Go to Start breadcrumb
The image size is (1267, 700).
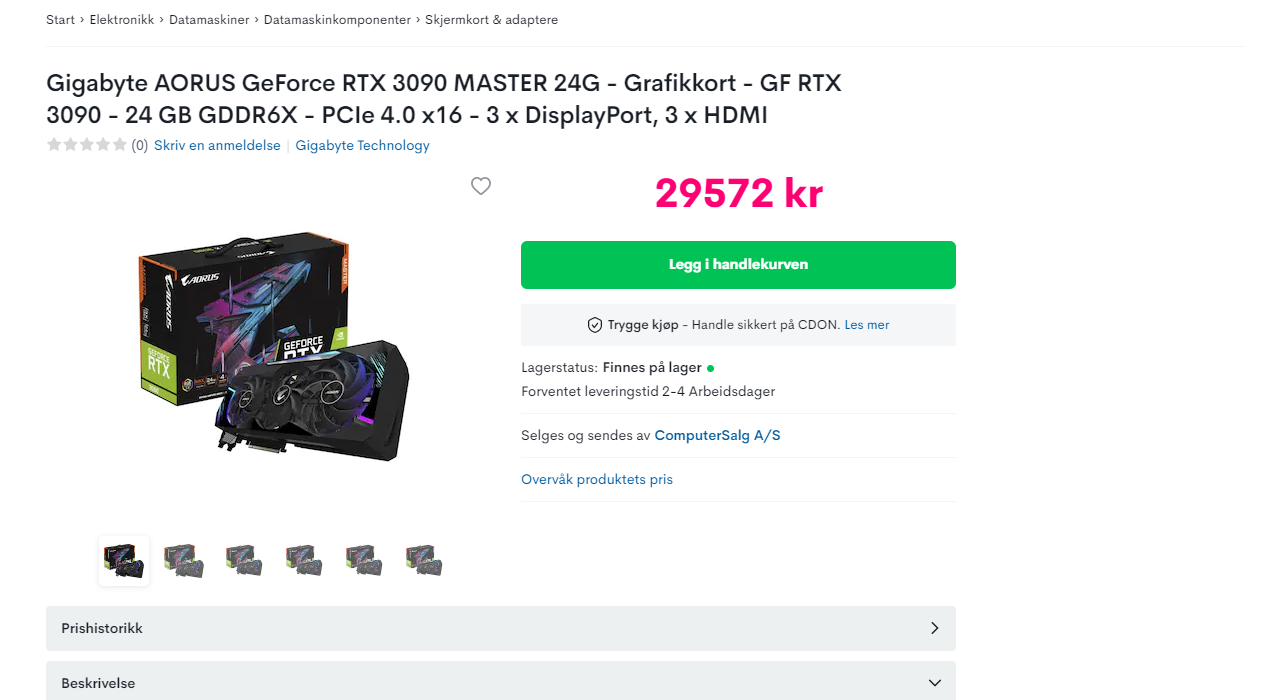pyautogui.click(x=60, y=20)
